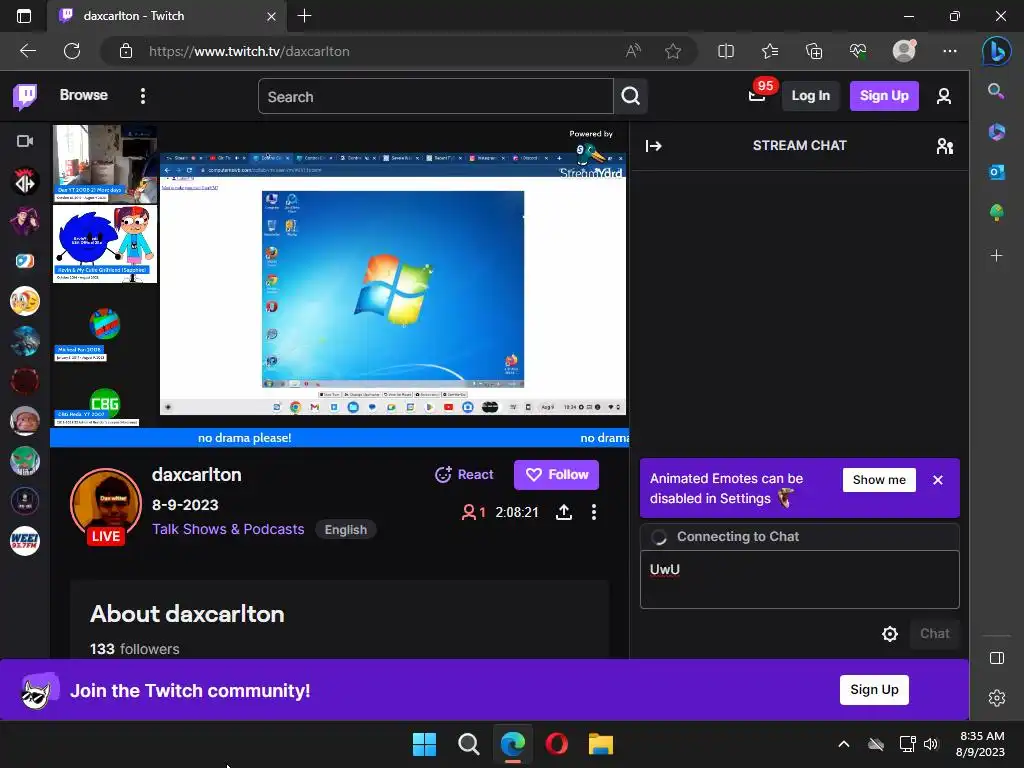Dismiss the Animated Emotes notice
The height and width of the screenshot is (768, 1024).
click(x=938, y=480)
